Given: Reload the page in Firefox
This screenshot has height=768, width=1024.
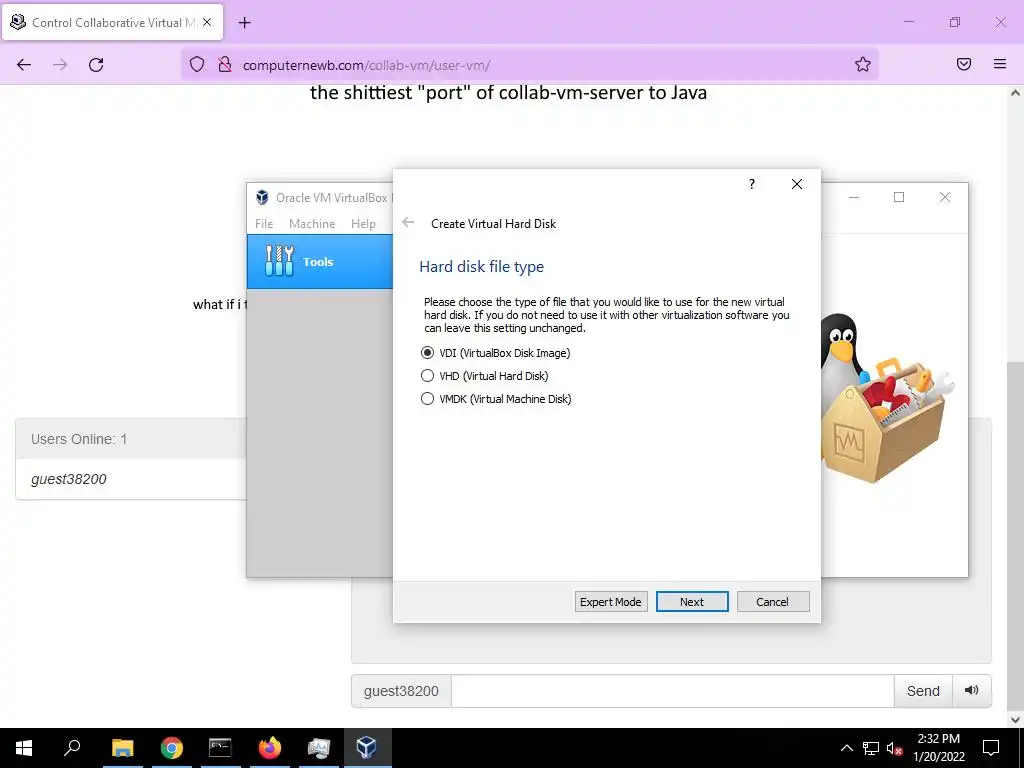Looking at the screenshot, I should [x=96, y=64].
